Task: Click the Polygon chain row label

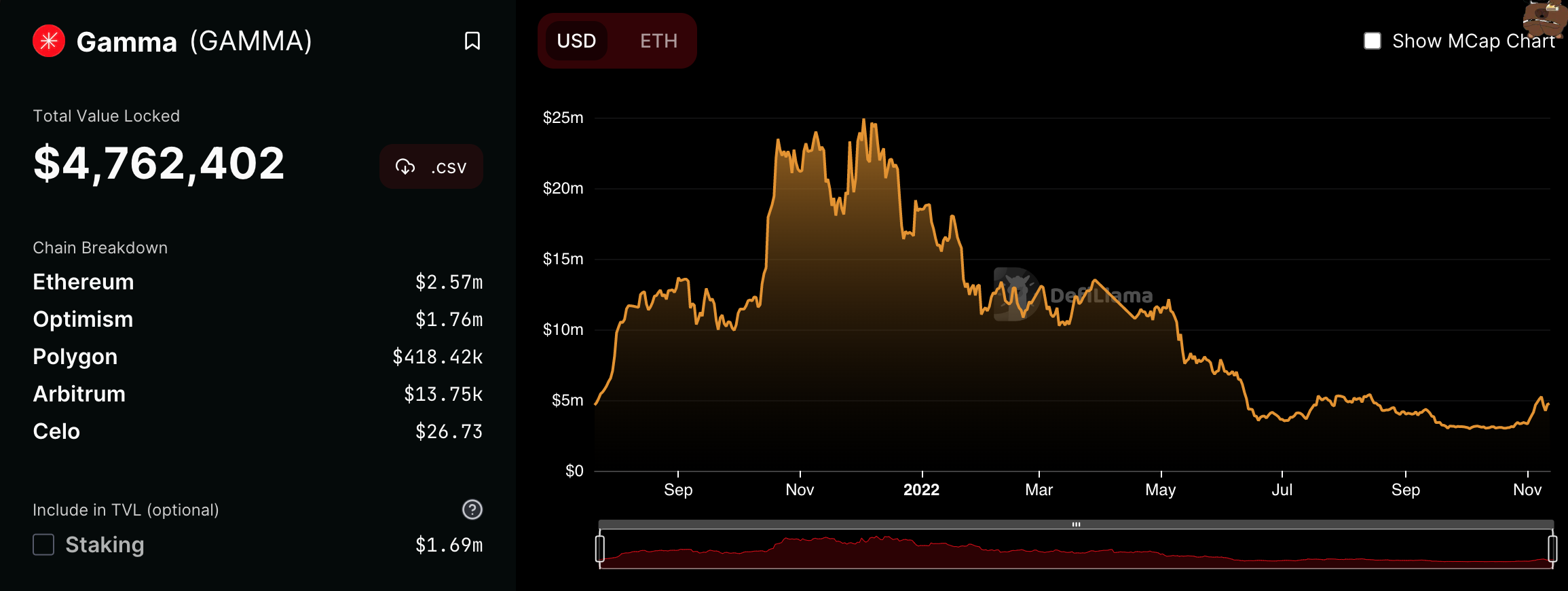Action: coord(75,357)
